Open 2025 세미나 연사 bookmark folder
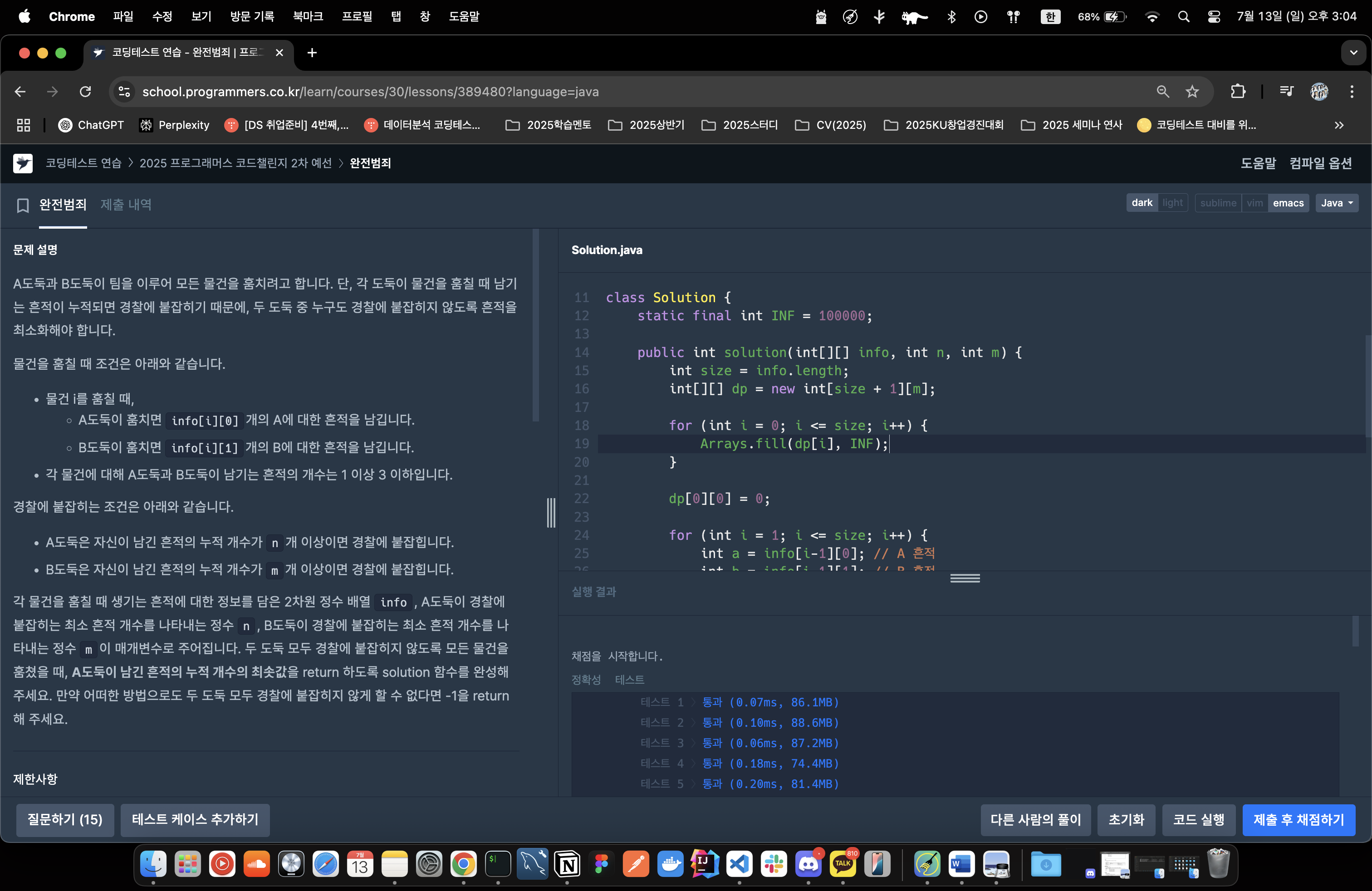 tap(1072, 125)
